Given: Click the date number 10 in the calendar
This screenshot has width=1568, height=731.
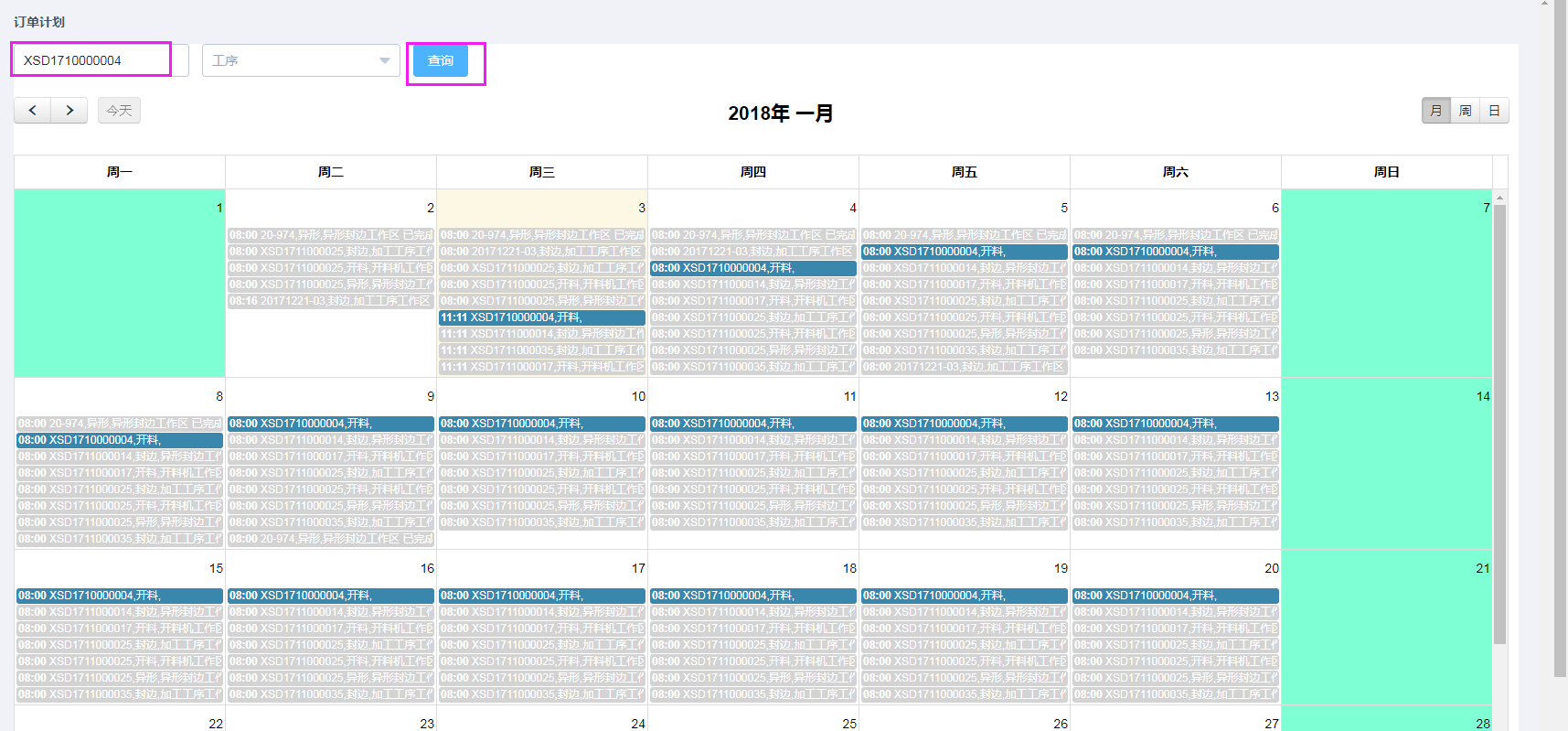Looking at the screenshot, I should coord(638,396).
